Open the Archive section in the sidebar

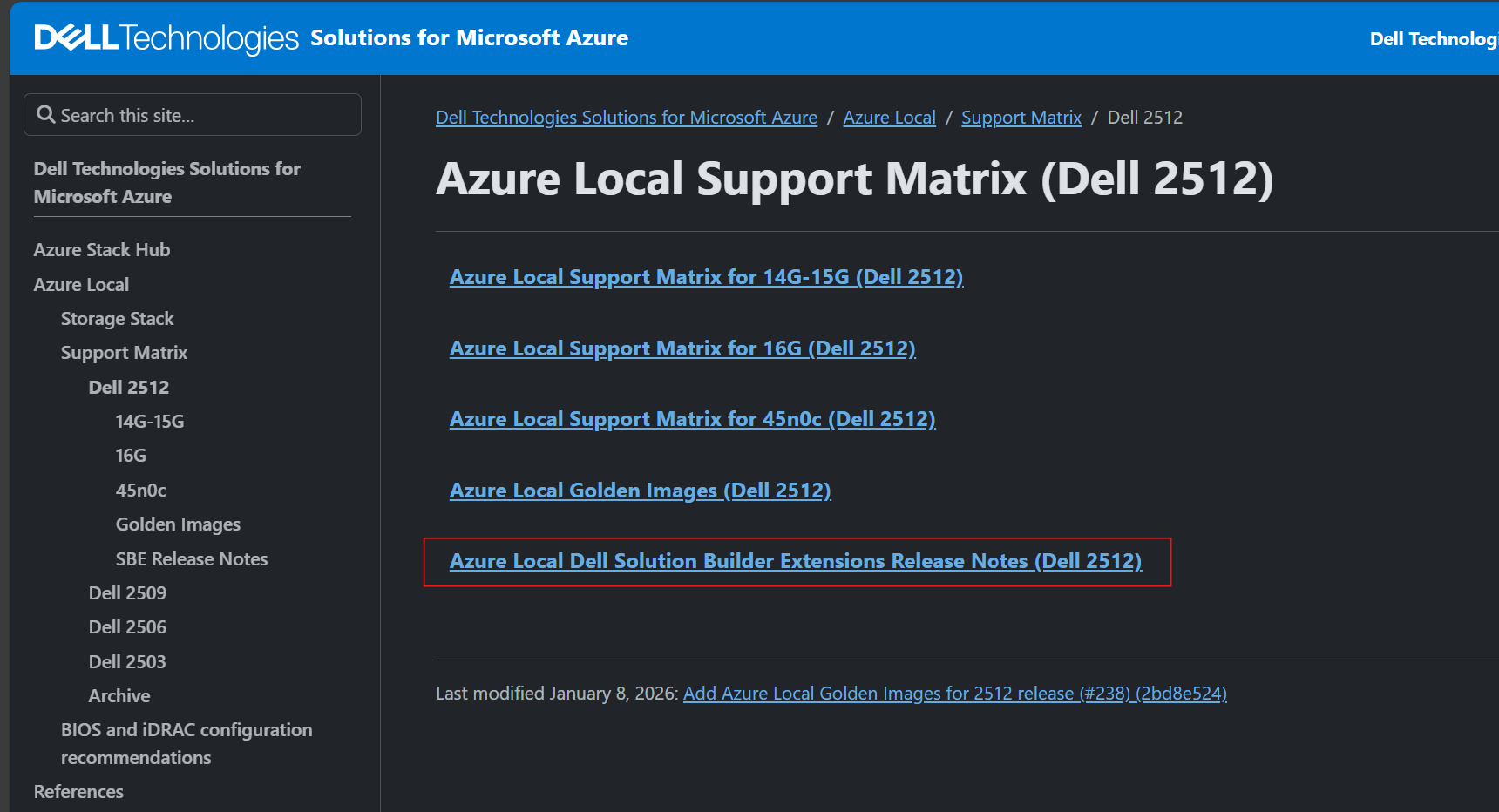point(119,695)
